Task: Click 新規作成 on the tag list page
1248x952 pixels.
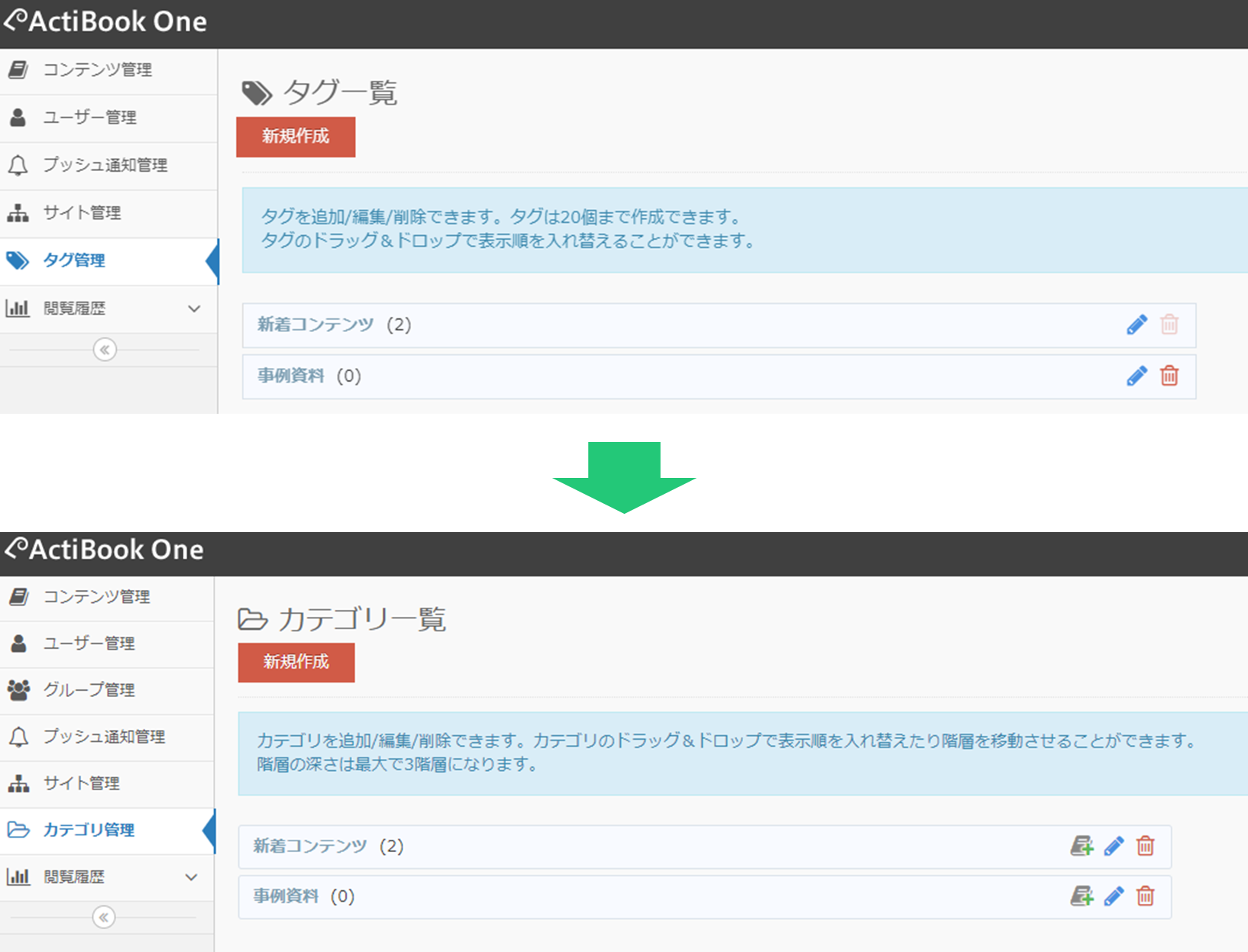Action: click(296, 137)
